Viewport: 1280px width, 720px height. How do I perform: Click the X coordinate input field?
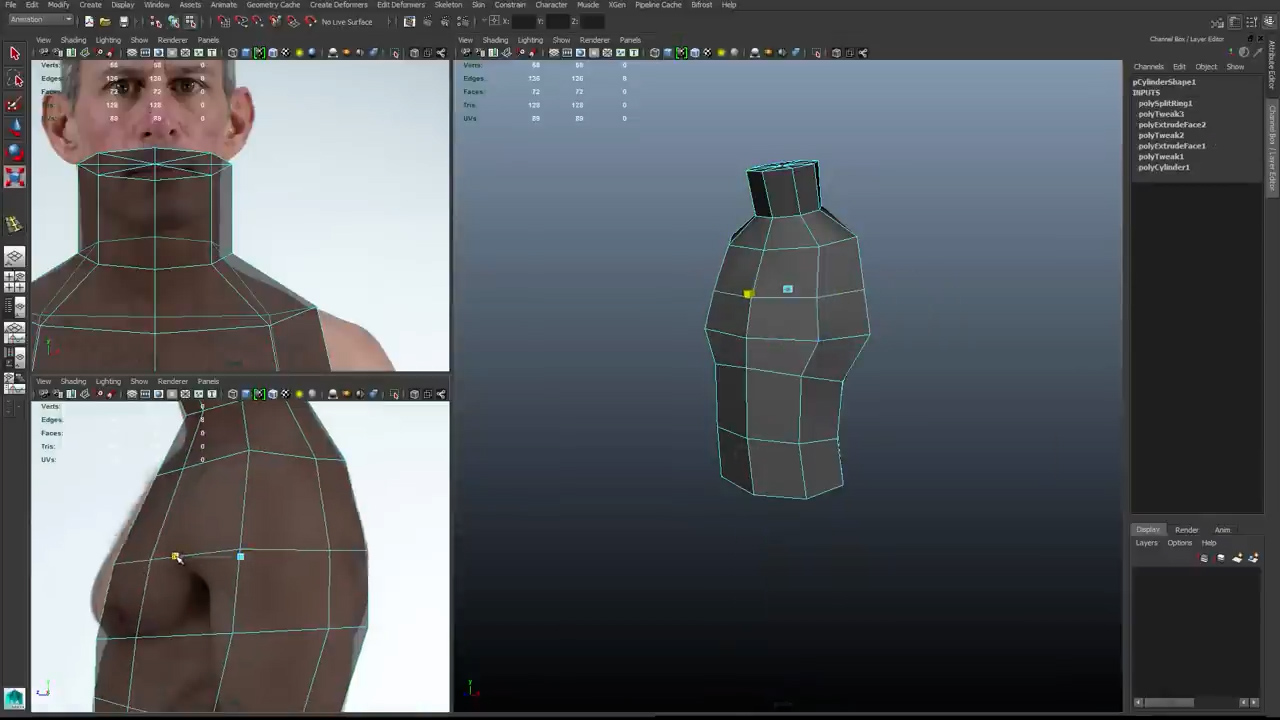[525, 21]
